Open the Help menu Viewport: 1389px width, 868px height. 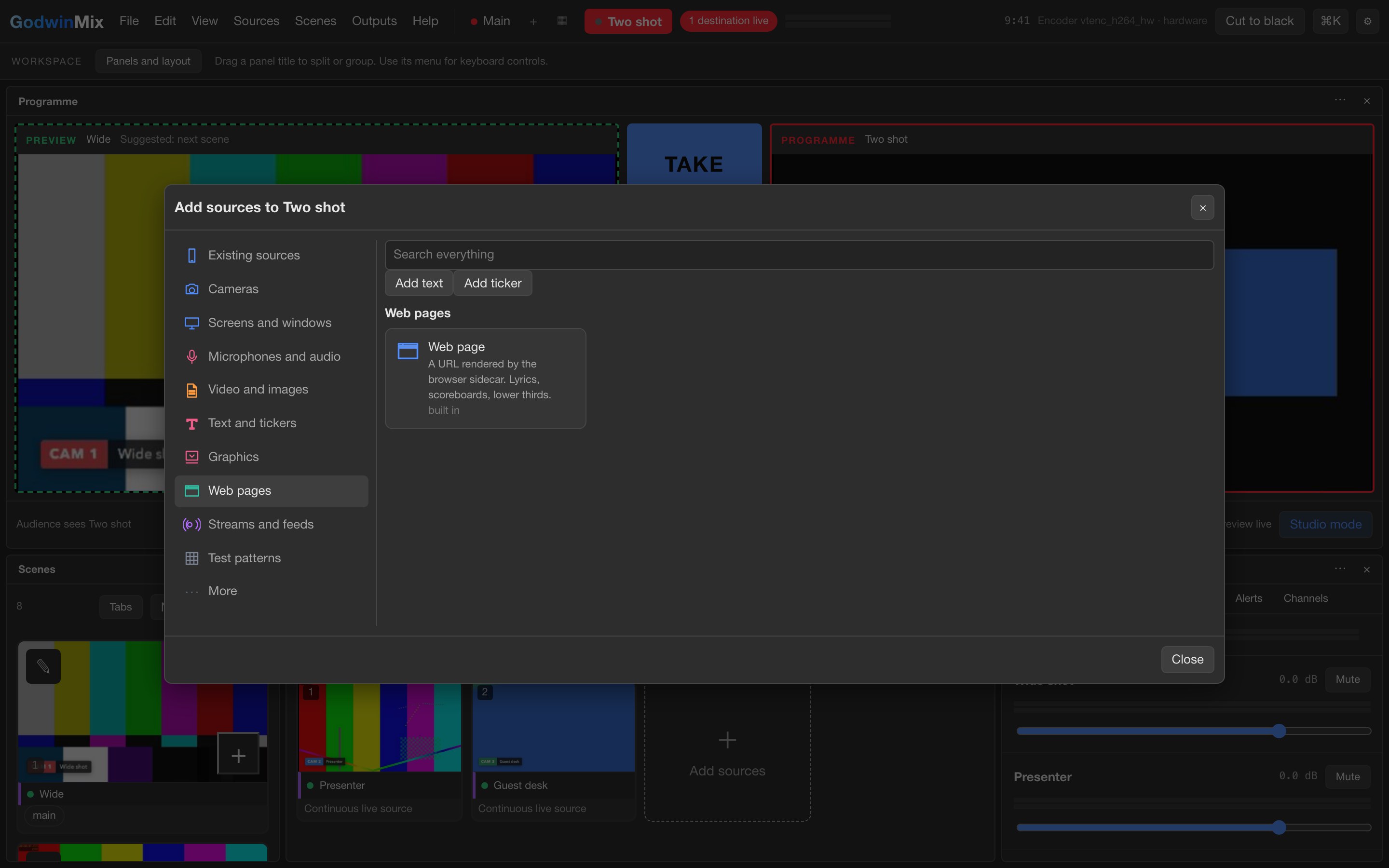pyautogui.click(x=425, y=21)
